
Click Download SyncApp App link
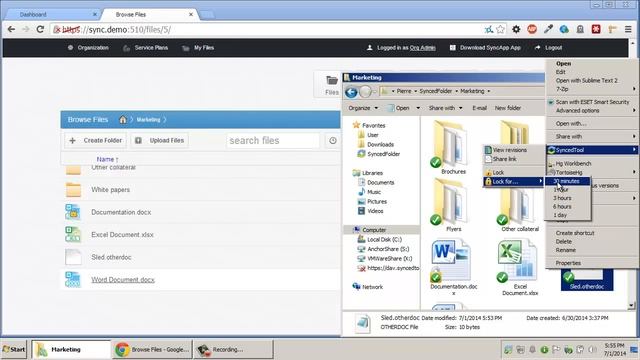pos(485,48)
